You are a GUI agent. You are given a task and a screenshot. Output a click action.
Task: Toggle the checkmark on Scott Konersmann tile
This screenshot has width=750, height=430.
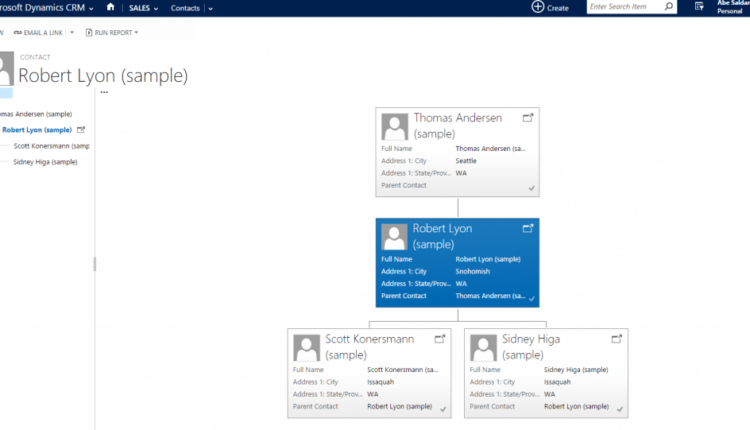coord(443,409)
